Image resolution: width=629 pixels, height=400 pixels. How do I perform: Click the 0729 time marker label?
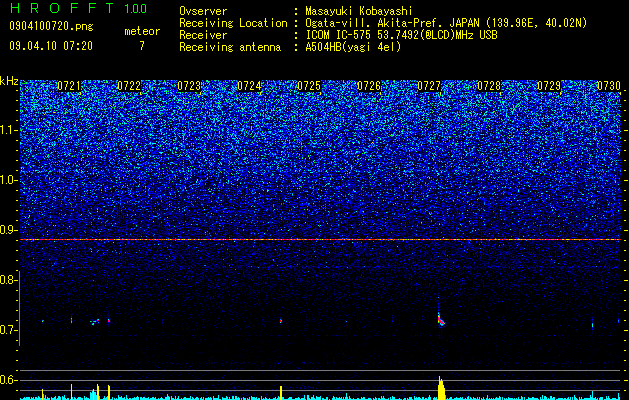(549, 86)
